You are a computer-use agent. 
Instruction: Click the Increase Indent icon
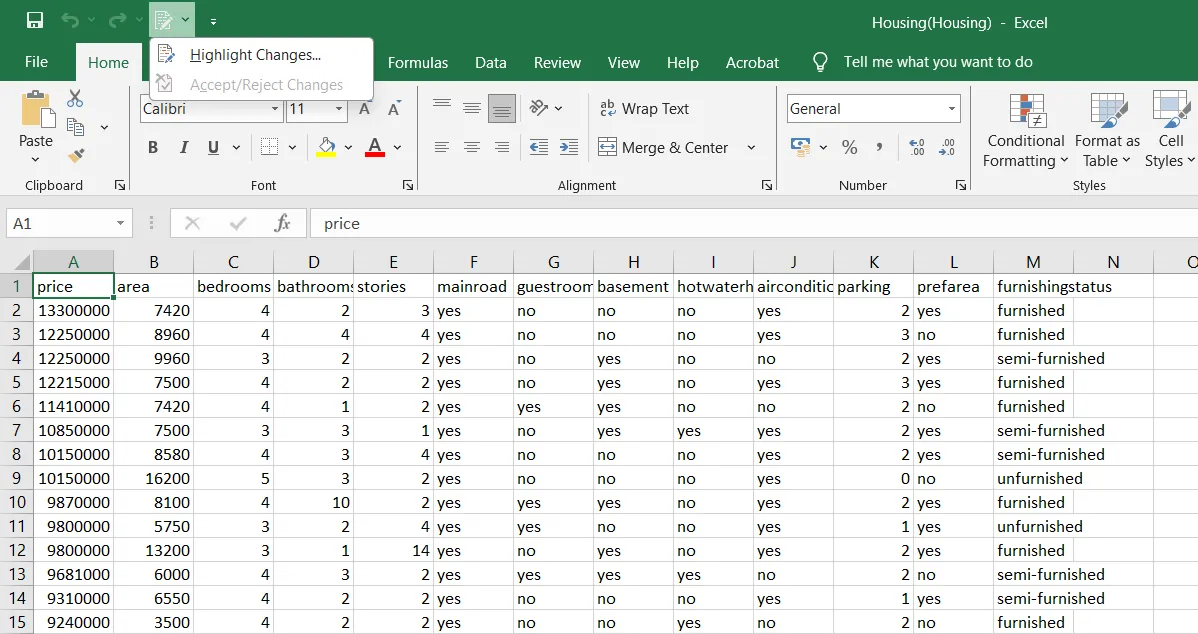click(x=568, y=147)
